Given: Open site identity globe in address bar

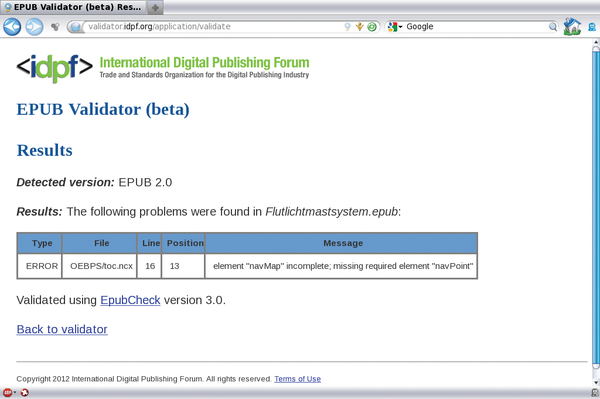Looking at the screenshot, I should point(76,27).
